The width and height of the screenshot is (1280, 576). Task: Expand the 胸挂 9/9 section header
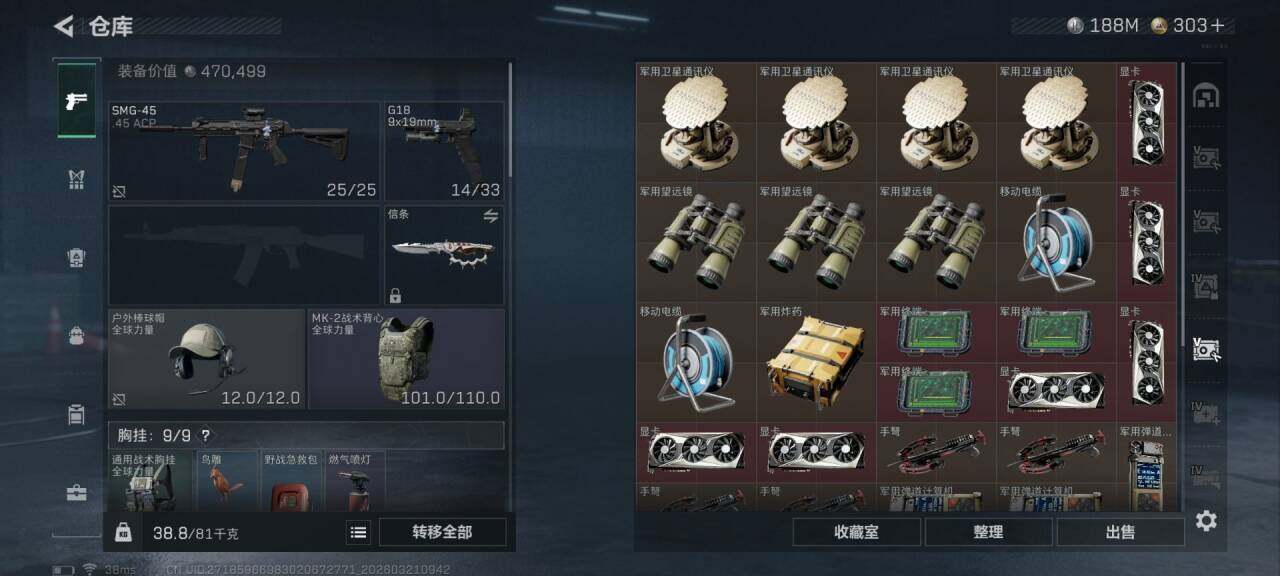point(306,436)
